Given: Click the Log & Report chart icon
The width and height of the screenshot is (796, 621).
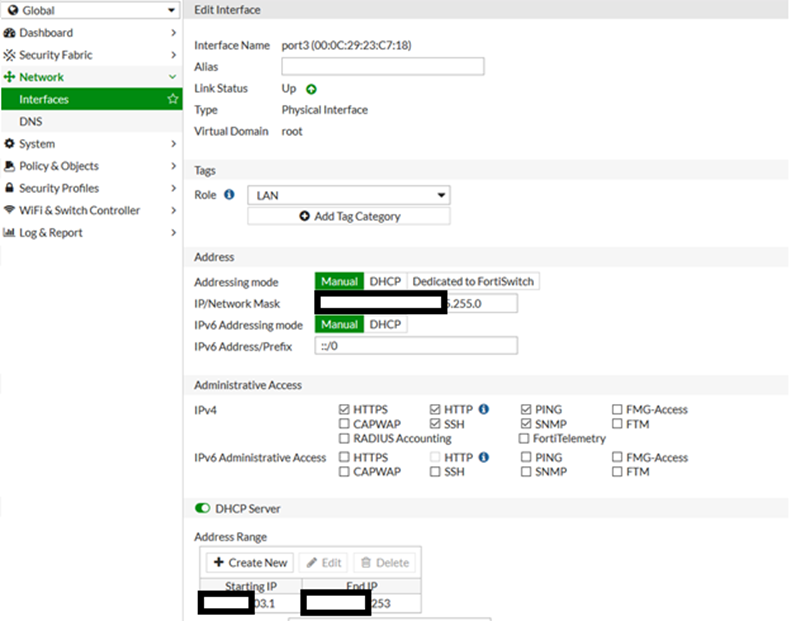Looking at the screenshot, I should click(x=10, y=233).
